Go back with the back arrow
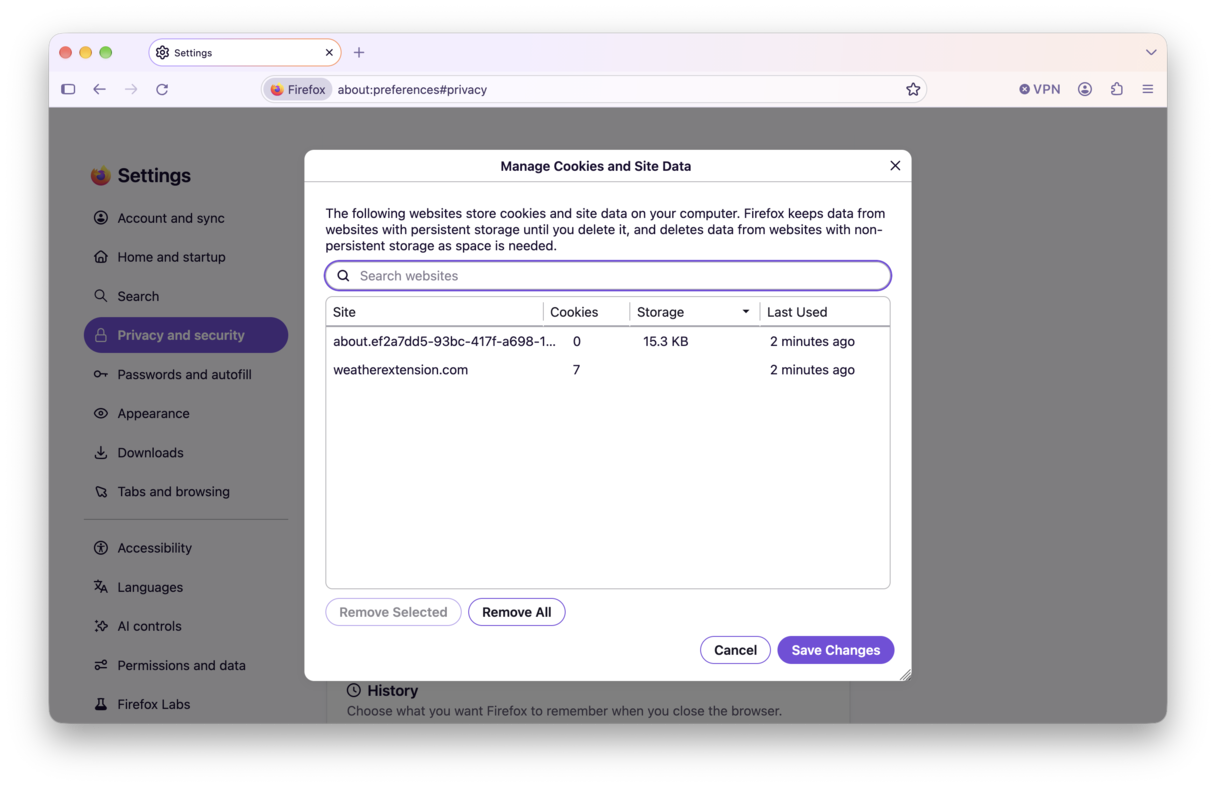 coord(99,89)
